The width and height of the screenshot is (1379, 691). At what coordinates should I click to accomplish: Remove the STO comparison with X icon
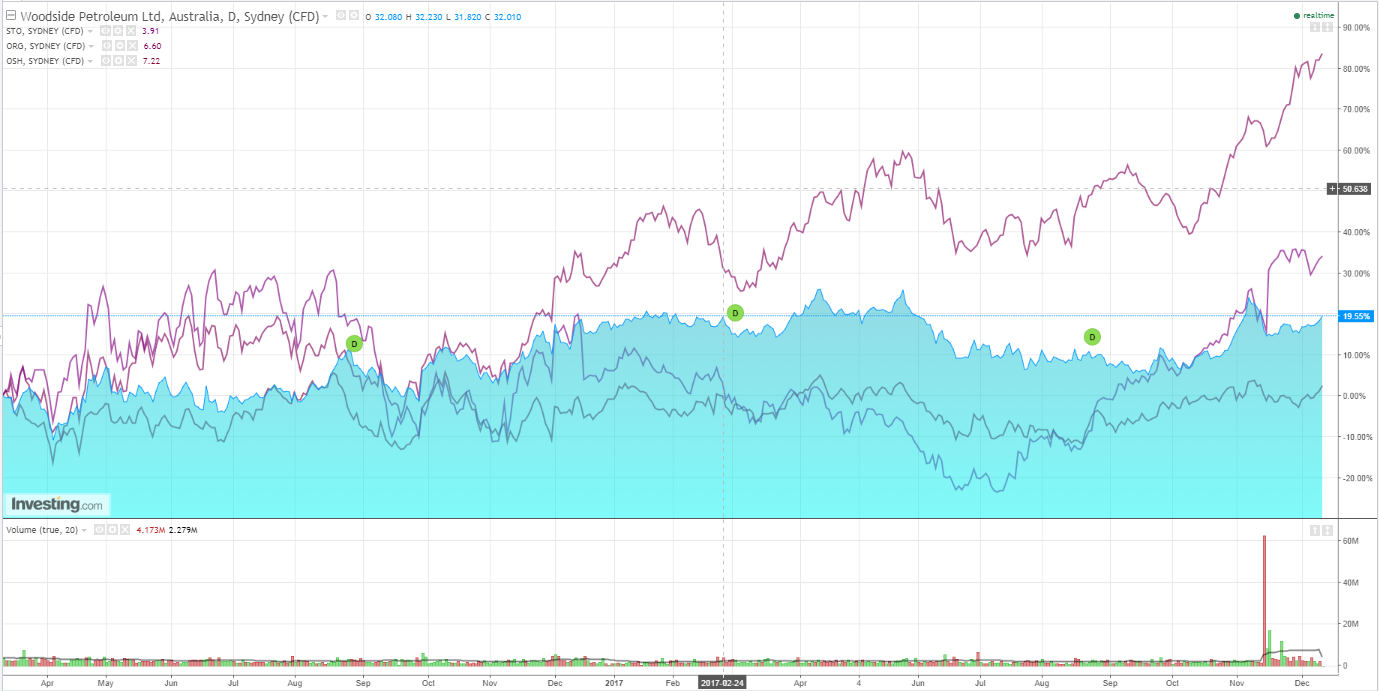coord(131,31)
